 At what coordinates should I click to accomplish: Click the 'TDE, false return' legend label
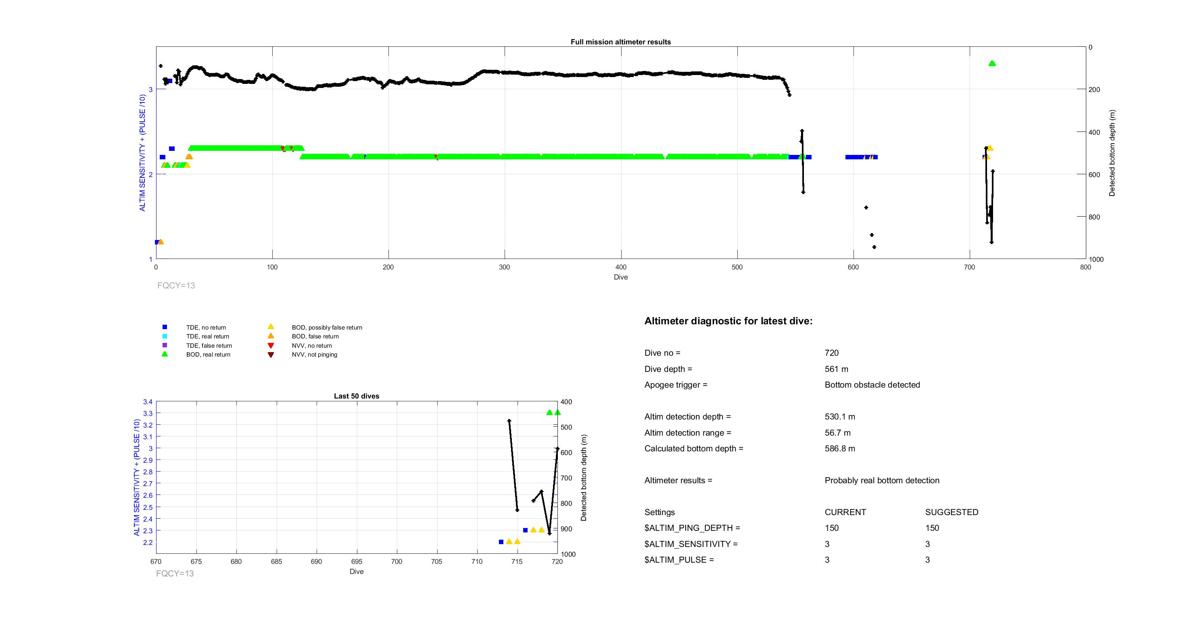point(208,345)
